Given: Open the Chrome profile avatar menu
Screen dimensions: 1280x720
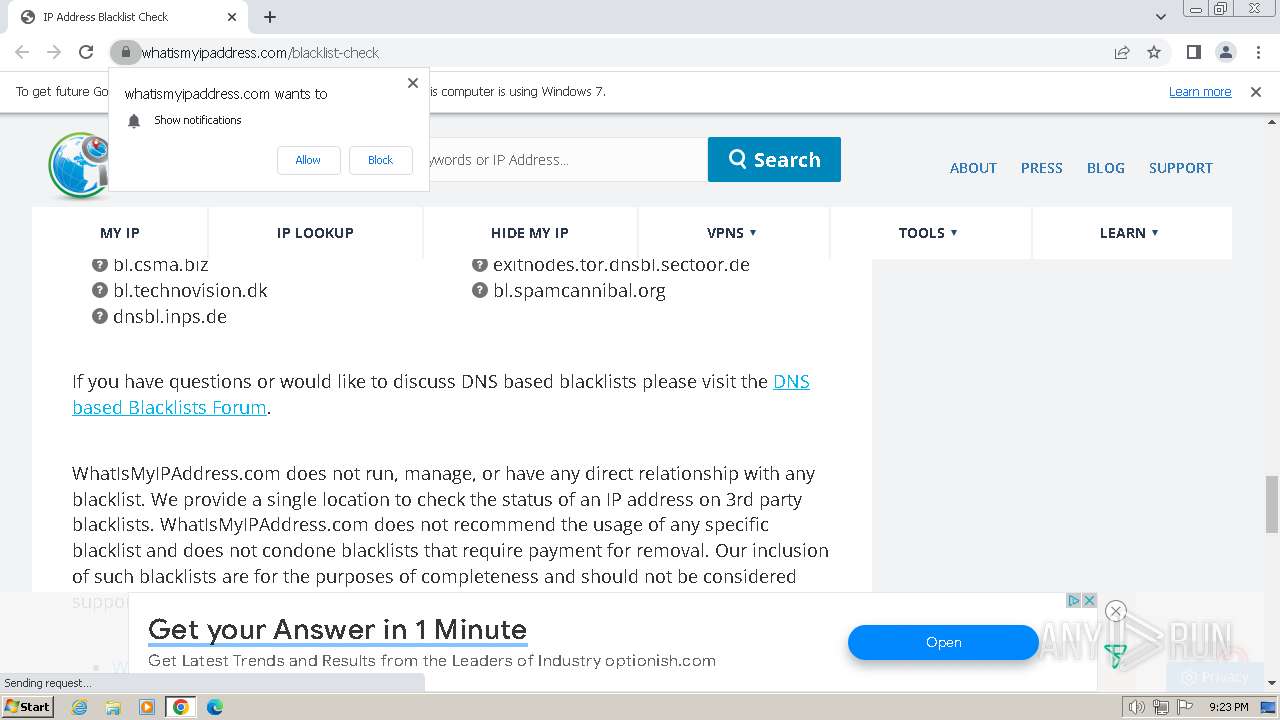Looking at the screenshot, I should click(1225, 52).
